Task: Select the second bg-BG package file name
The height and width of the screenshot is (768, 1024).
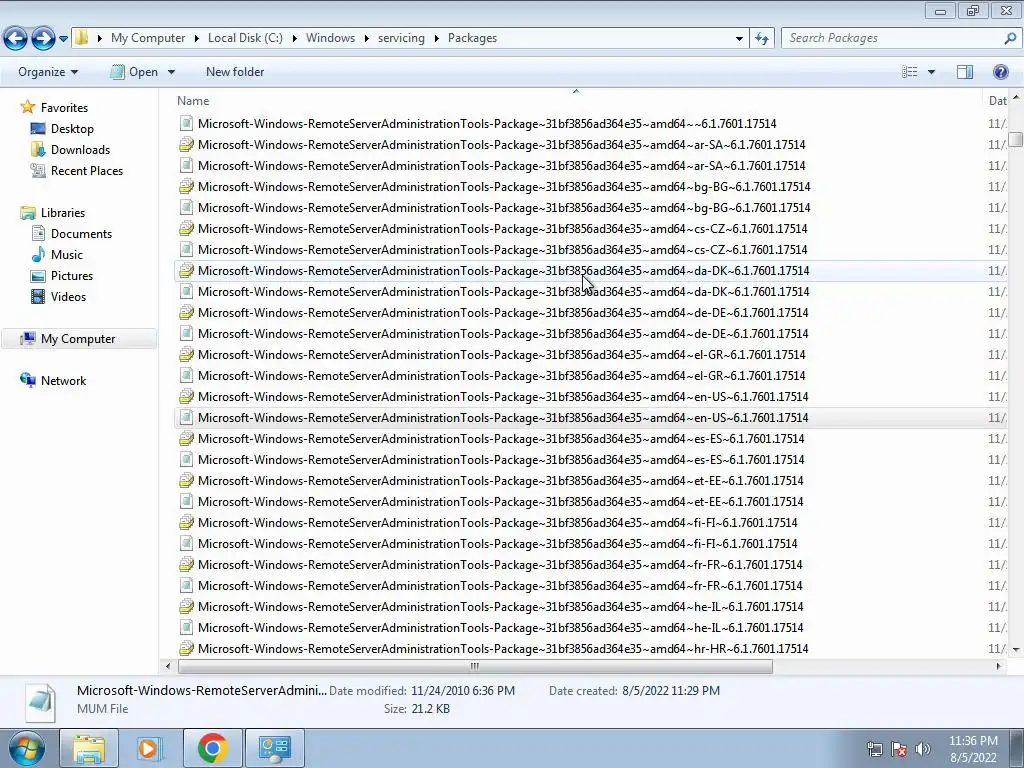Action: (504, 208)
